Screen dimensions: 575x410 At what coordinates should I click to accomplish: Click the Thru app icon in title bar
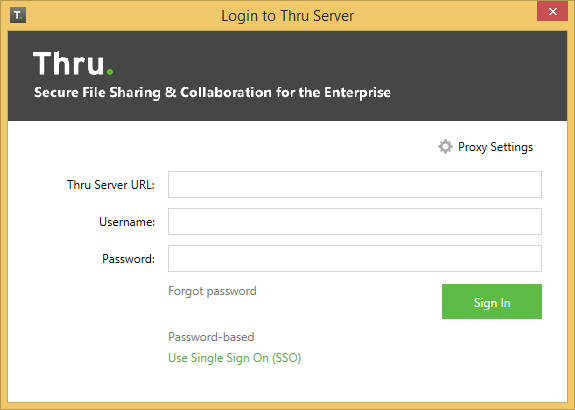(x=18, y=15)
